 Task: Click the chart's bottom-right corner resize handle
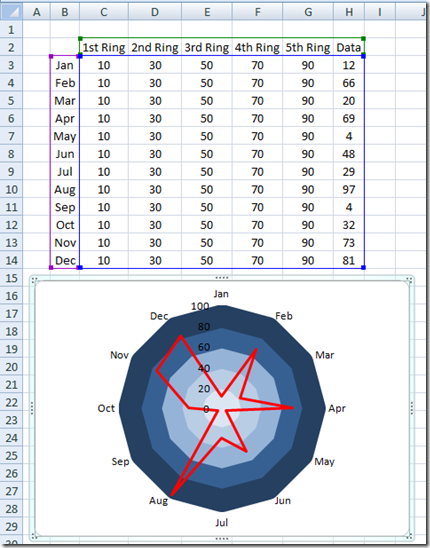pos(410,535)
